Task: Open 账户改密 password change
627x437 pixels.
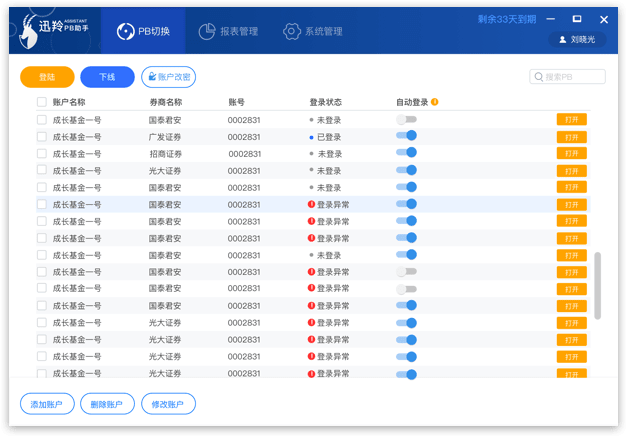Action: coord(168,77)
